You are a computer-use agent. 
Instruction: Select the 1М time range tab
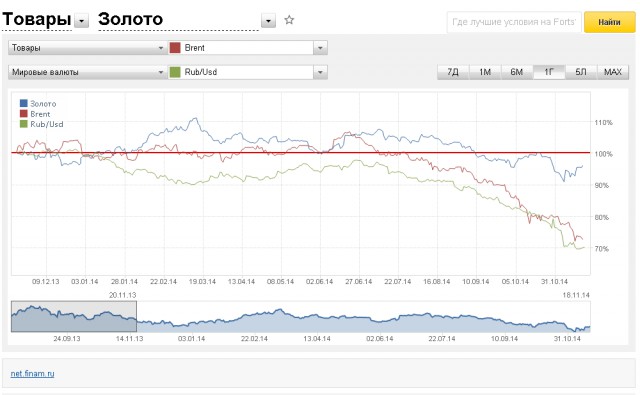485,72
